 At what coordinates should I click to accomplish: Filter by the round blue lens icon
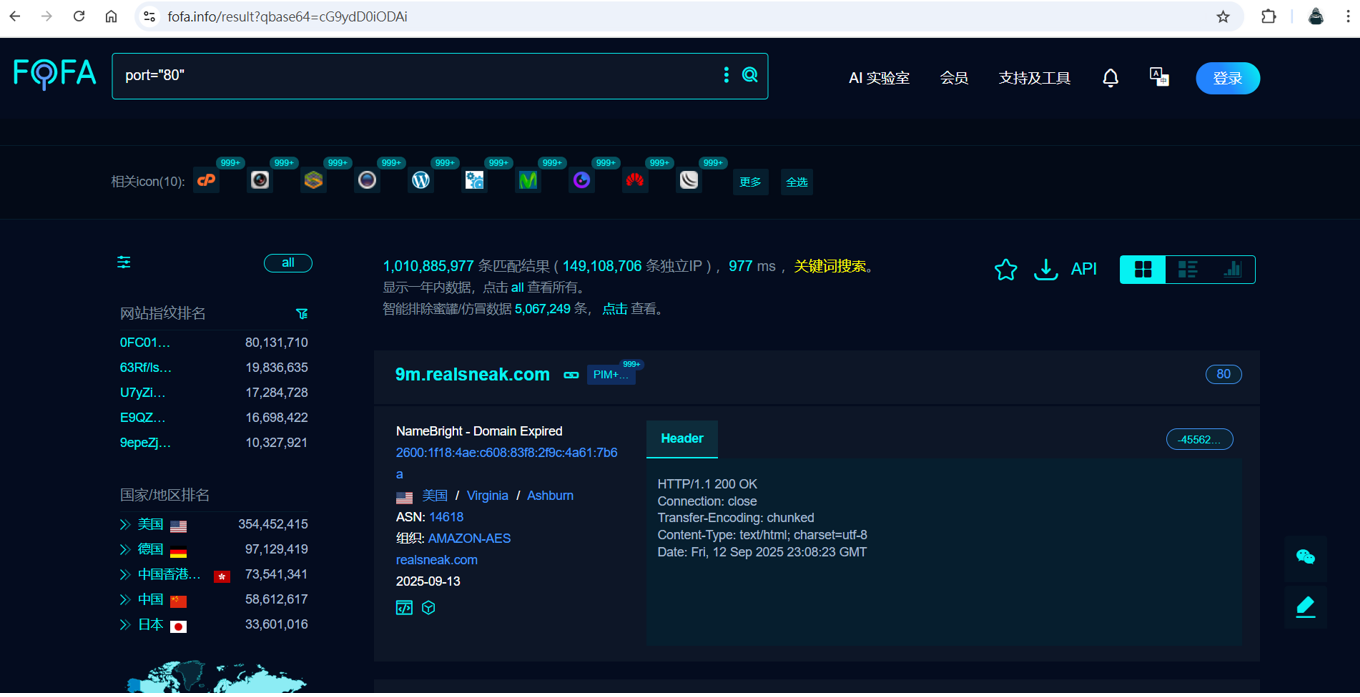click(367, 181)
